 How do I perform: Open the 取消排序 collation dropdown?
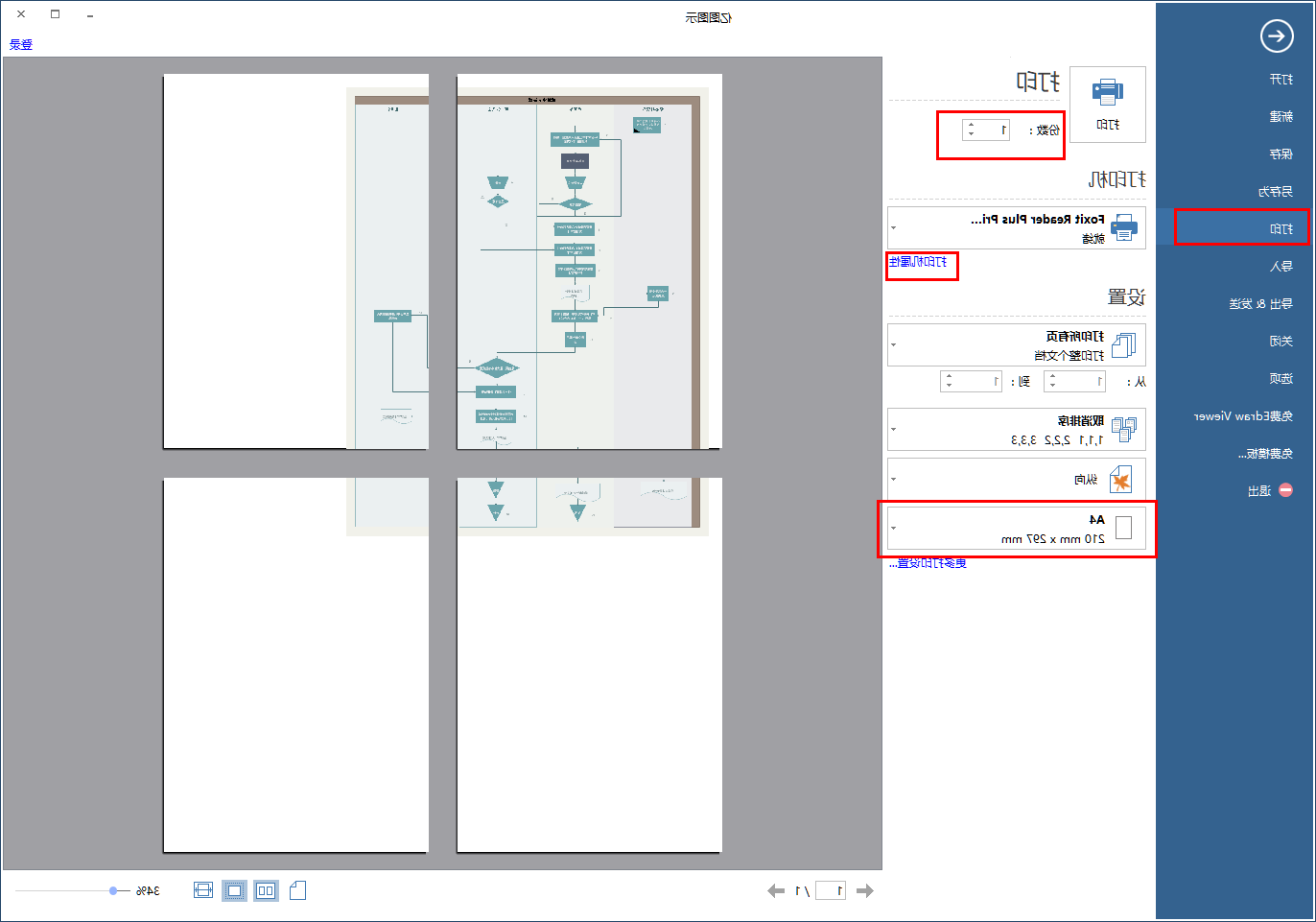point(894,430)
